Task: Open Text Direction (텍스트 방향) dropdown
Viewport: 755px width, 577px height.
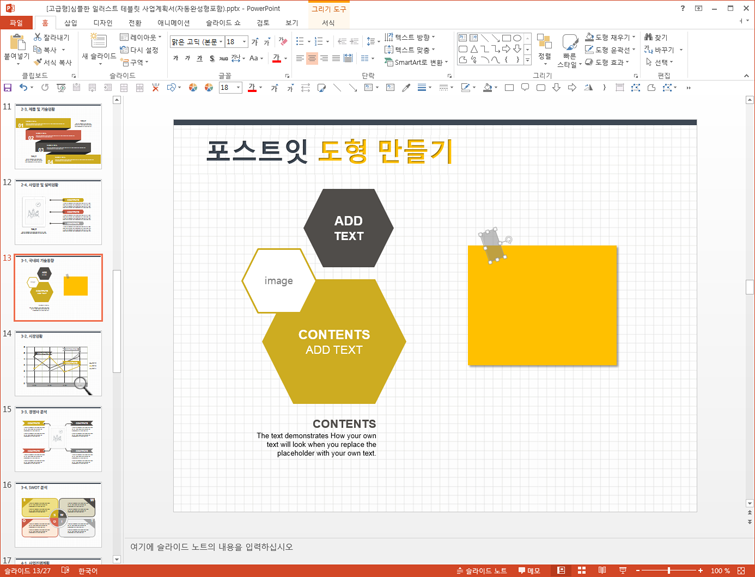Action: 410,37
